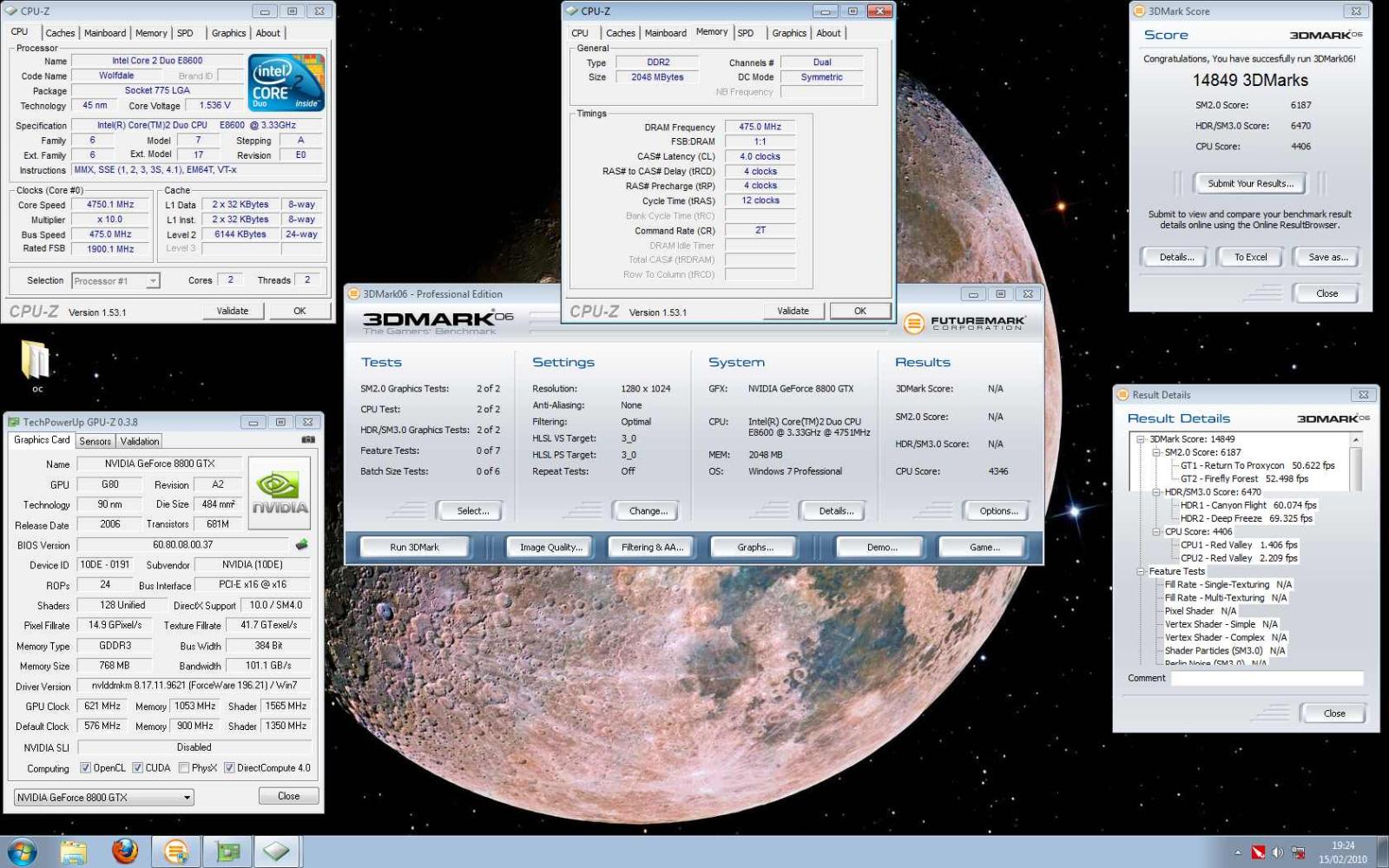Viewport: 1389px width, 868px height.
Task: Show hidden tray icons arrow
Action: pos(1238,852)
